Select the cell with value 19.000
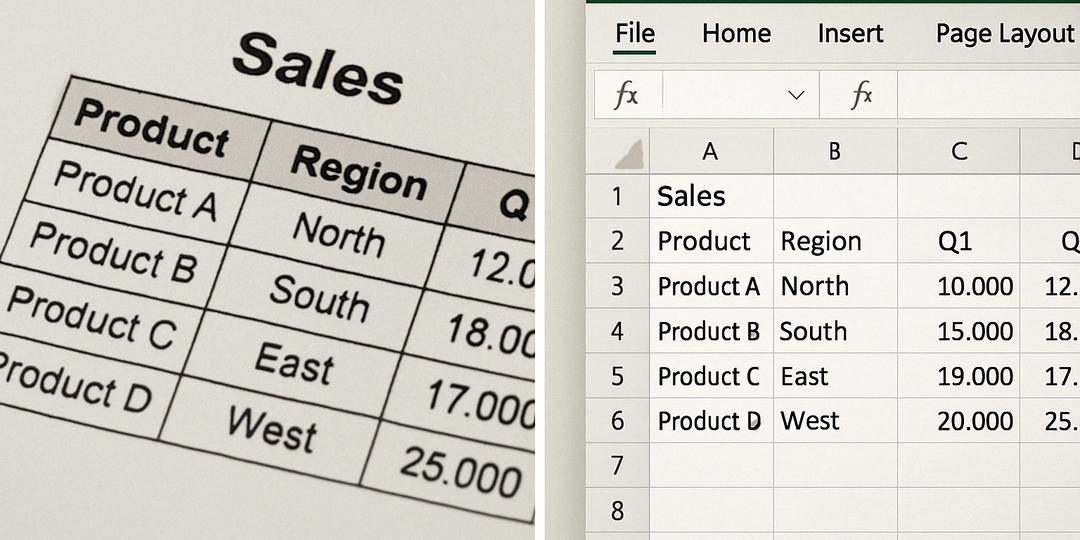Screen dimensions: 1080x540 (974, 376)
